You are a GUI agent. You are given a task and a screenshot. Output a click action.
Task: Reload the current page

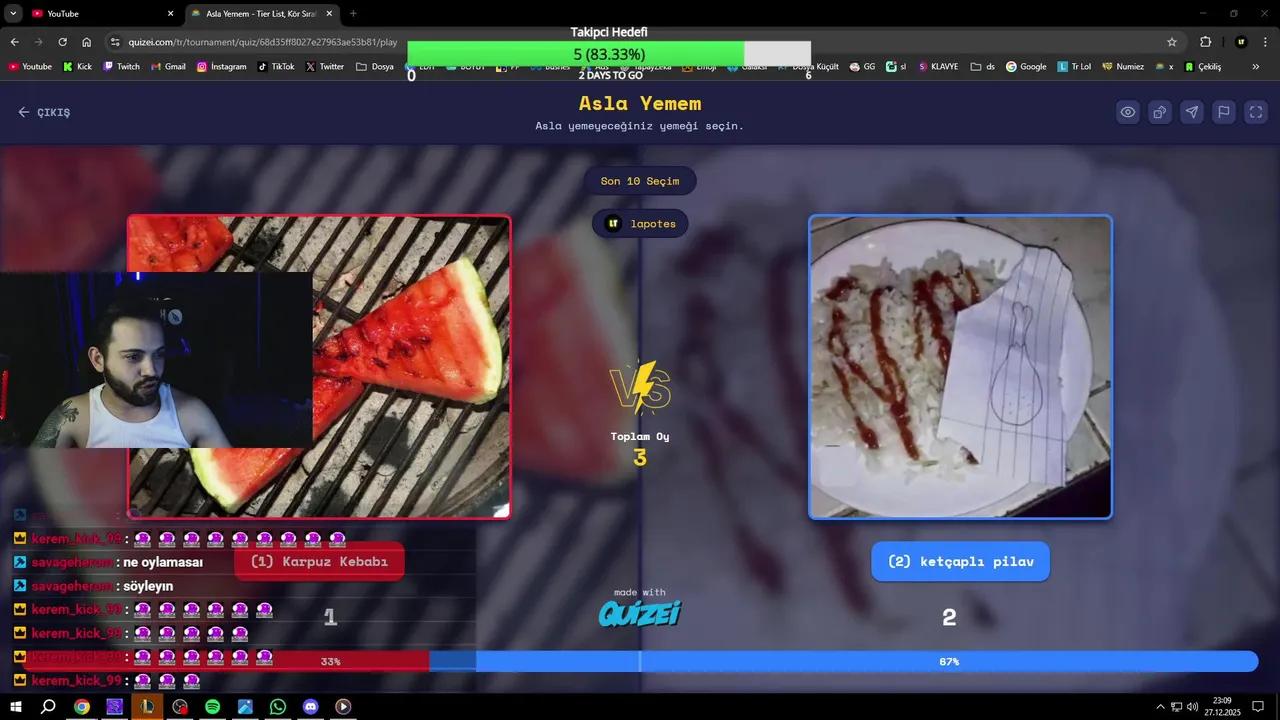coord(62,42)
